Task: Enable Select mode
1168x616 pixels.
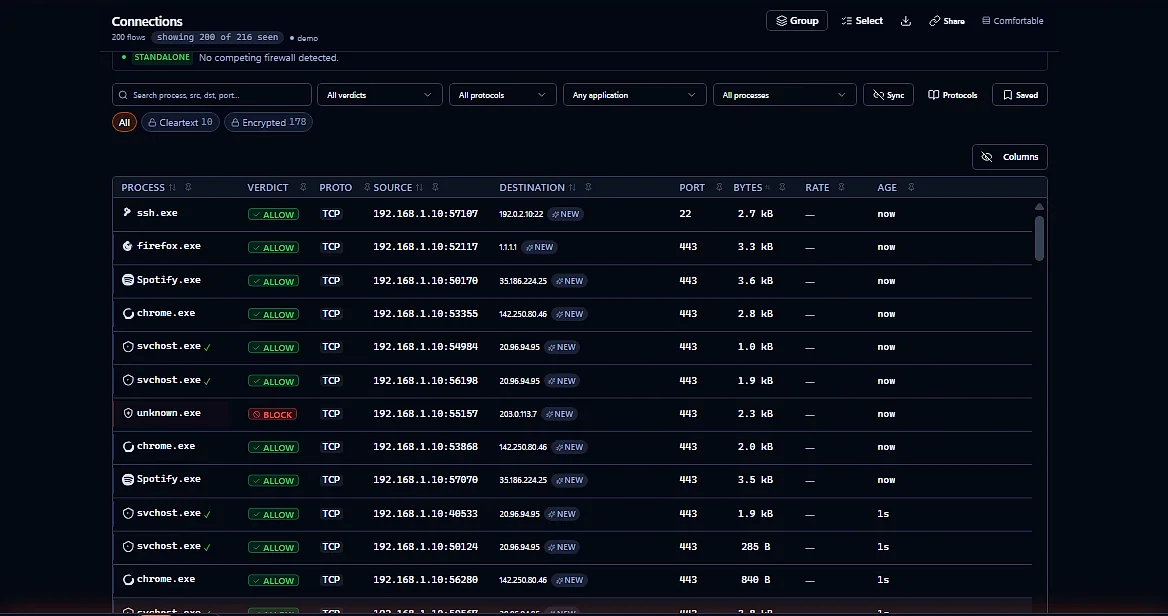Action: click(x=862, y=21)
